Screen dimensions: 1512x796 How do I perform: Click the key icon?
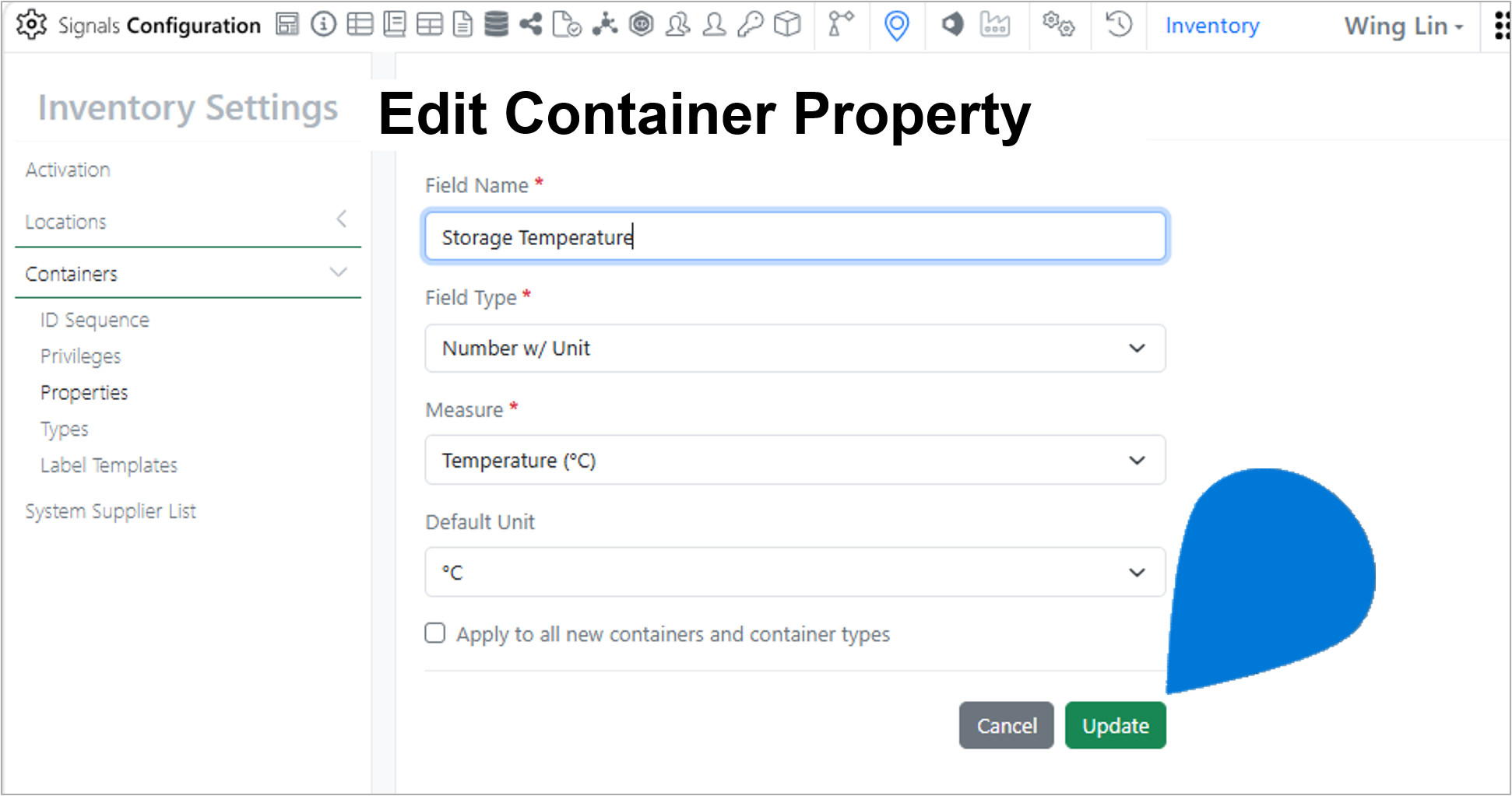(751, 25)
